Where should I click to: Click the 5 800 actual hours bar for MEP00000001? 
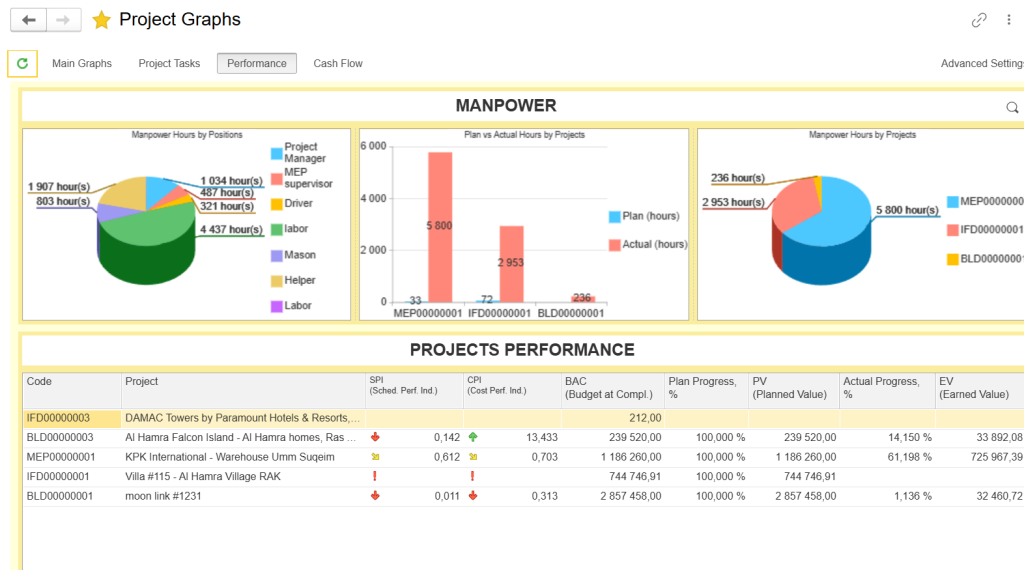pyautogui.click(x=440, y=227)
